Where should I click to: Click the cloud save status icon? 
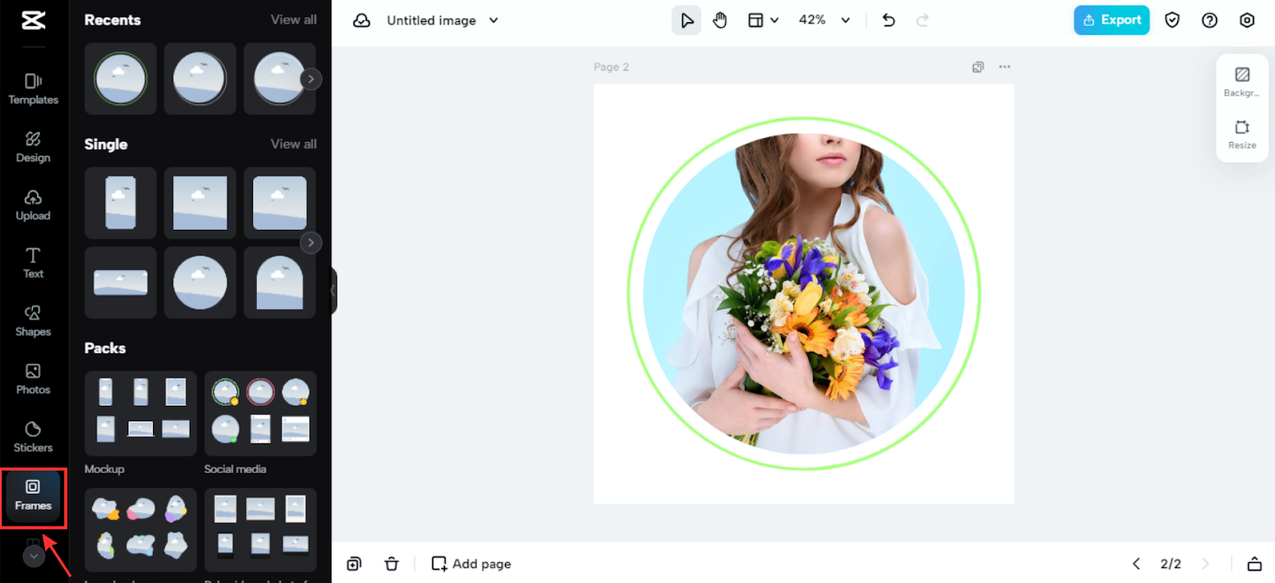(x=362, y=20)
